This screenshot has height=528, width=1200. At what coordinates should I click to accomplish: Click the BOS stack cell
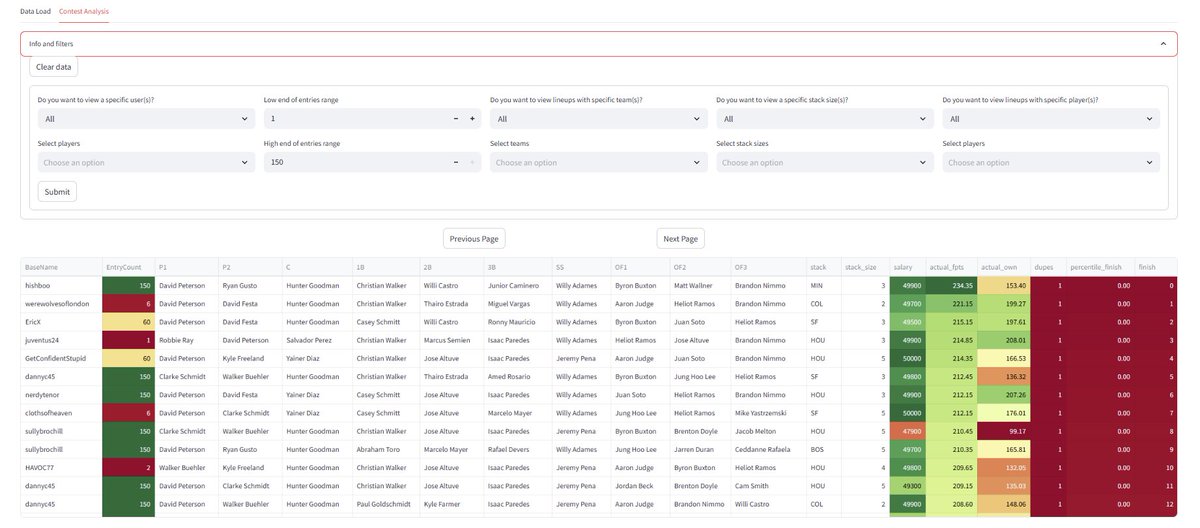[x=824, y=449]
